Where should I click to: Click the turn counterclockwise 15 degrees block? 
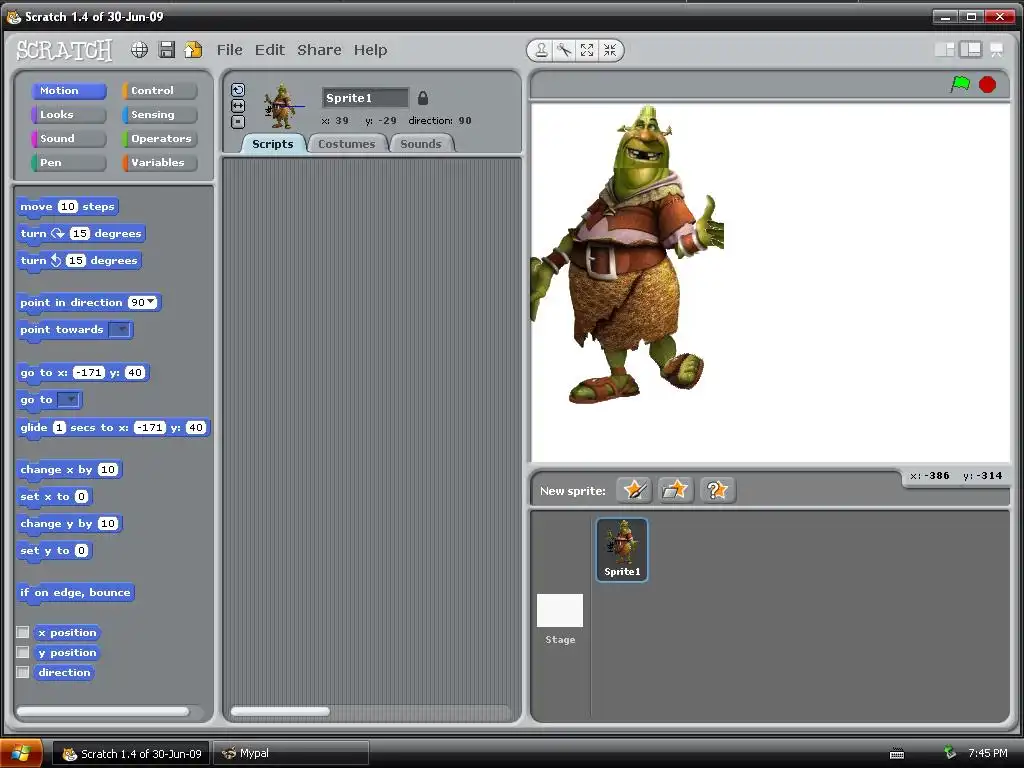point(79,261)
